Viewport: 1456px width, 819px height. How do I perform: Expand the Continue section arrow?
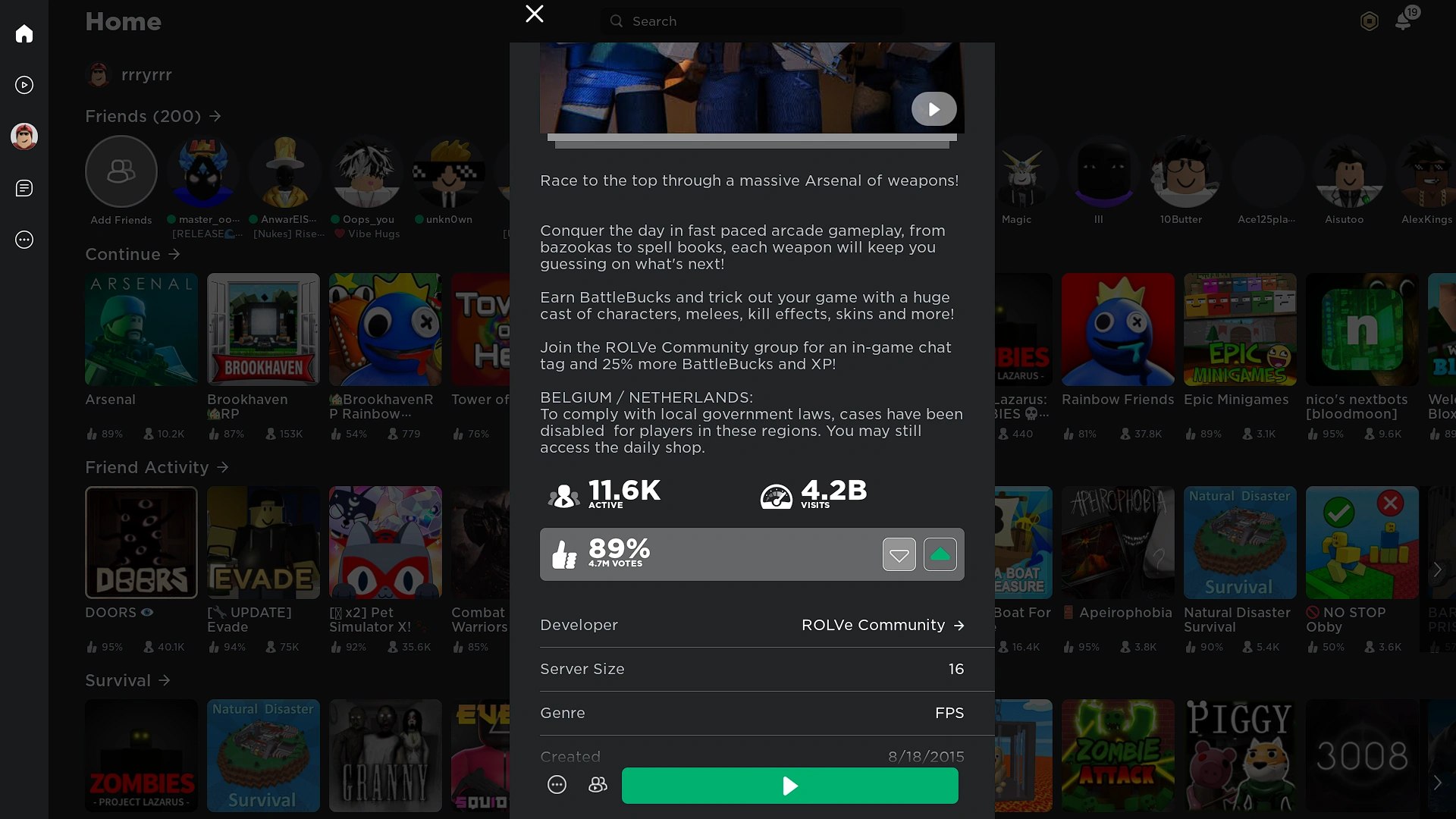(x=174, y=254)
